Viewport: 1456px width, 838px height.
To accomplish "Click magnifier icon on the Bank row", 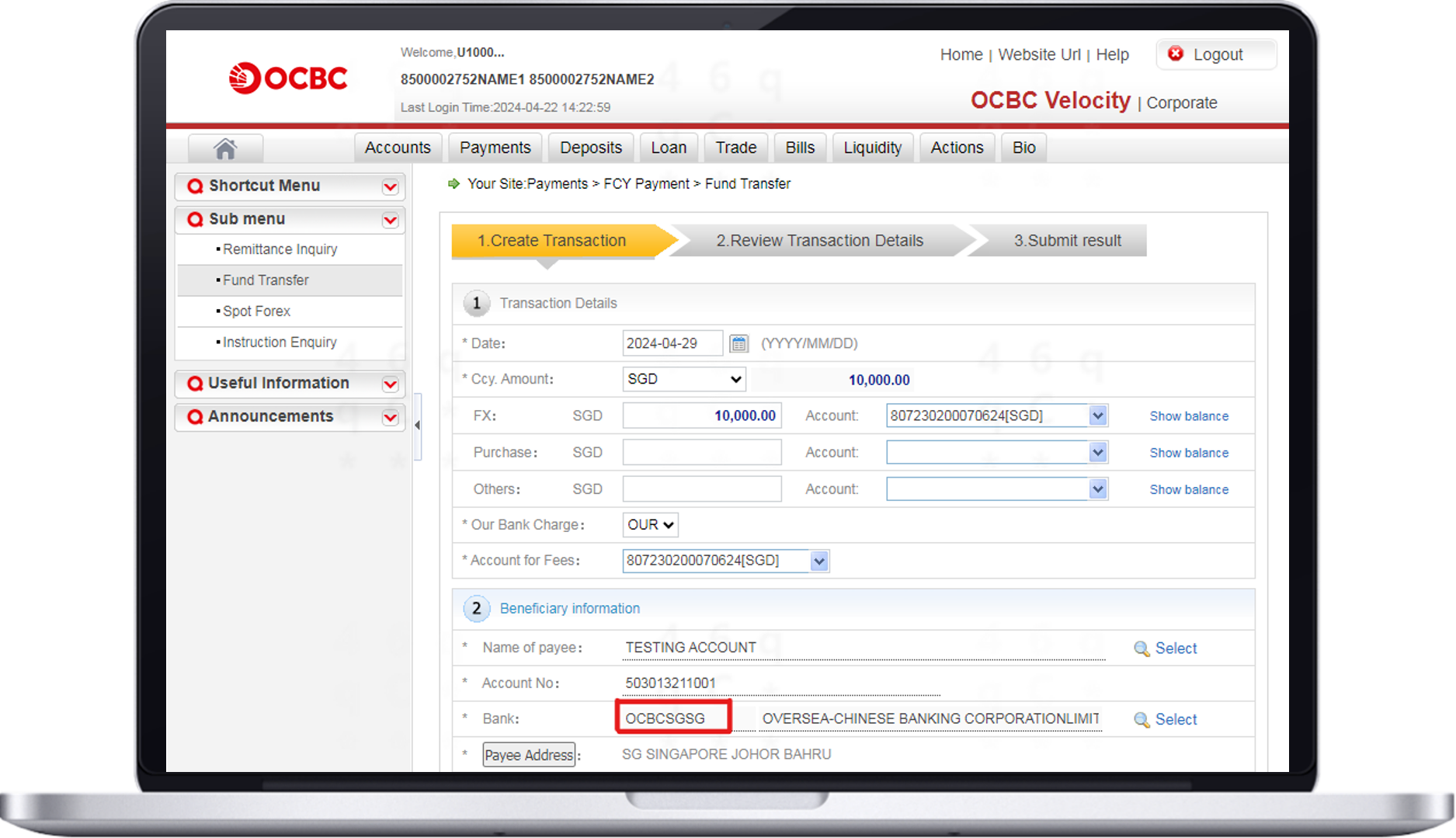I will (x=1142, y=720).
